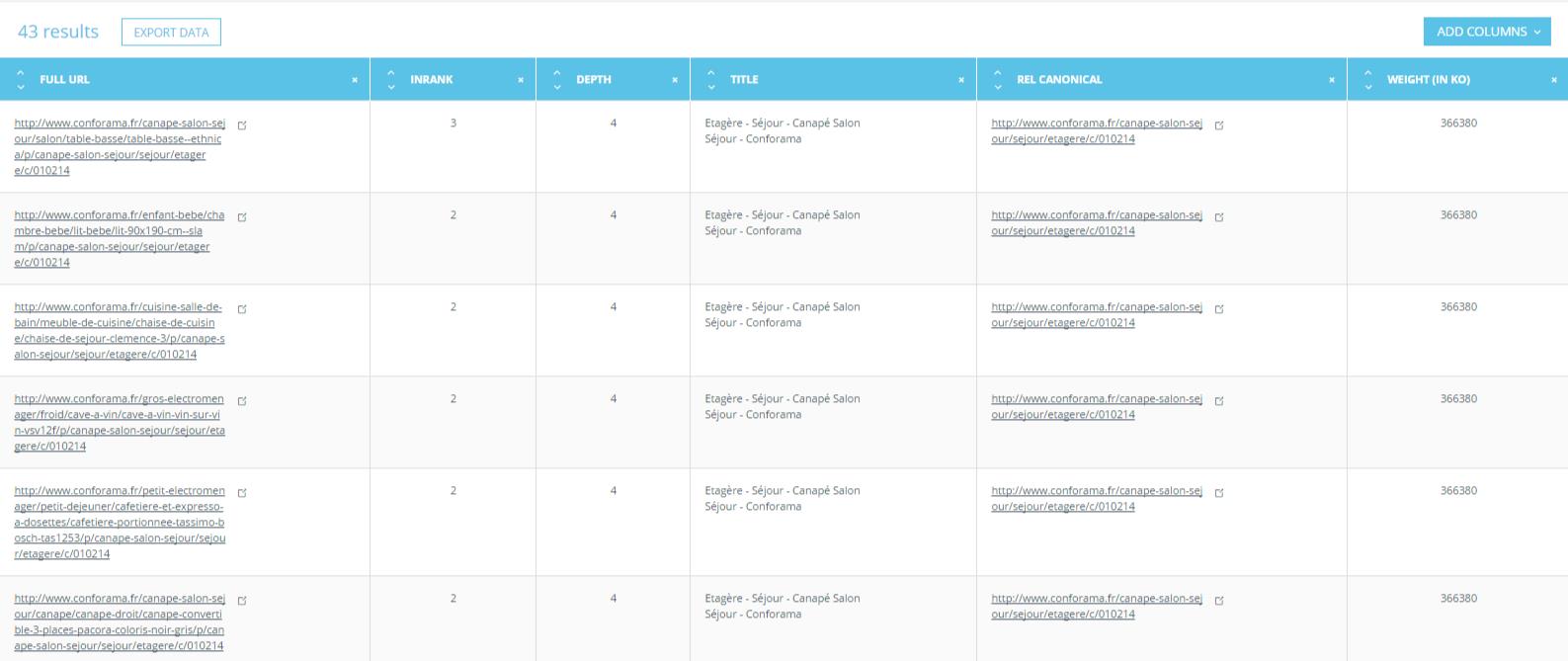1568x661 pixels.
Task: Open the cave-a-vin full URL link
Action: [120, 422]
